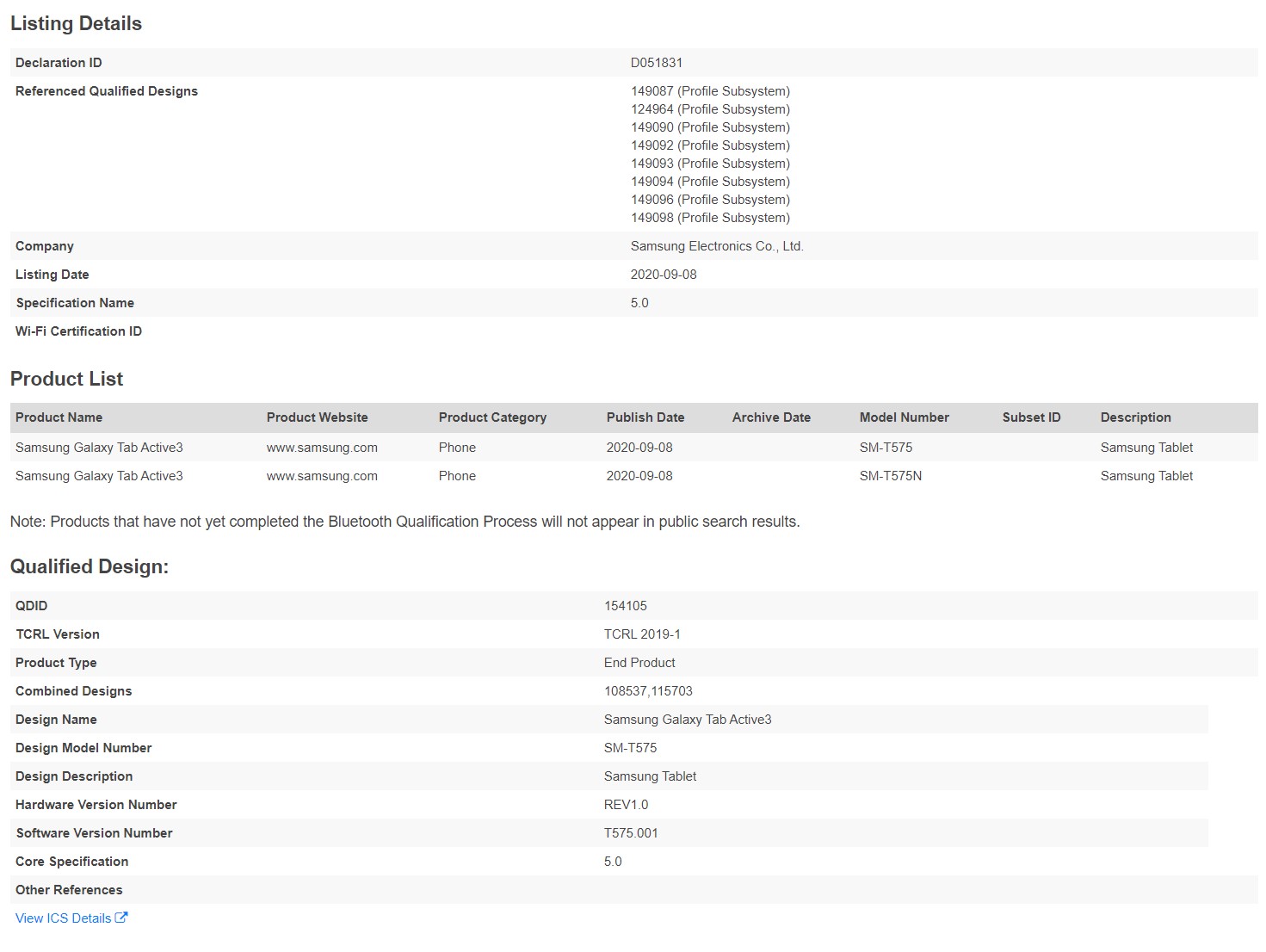Click QDID value 154105

(x=625, y=606)
